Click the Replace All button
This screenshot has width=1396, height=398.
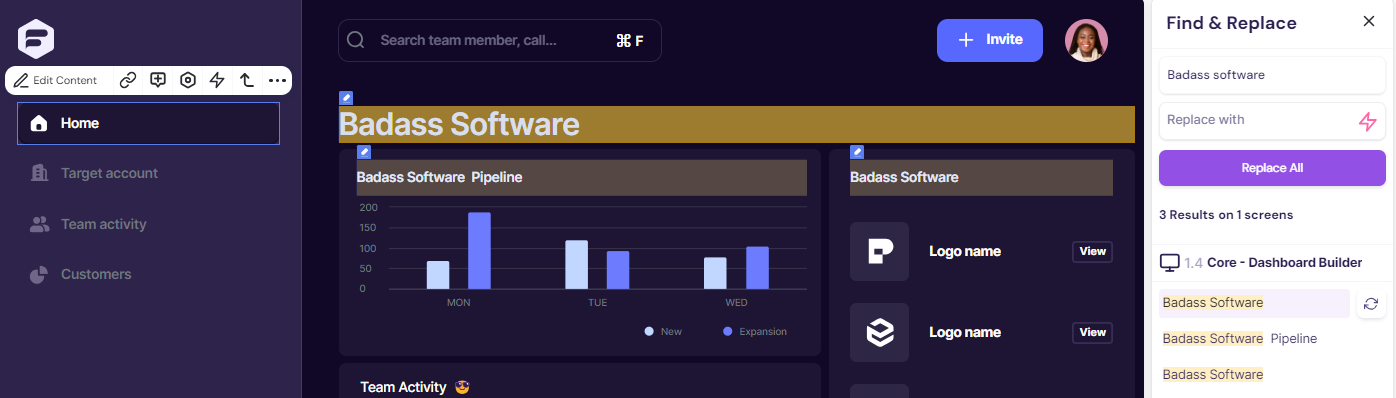pos(1272,168)
